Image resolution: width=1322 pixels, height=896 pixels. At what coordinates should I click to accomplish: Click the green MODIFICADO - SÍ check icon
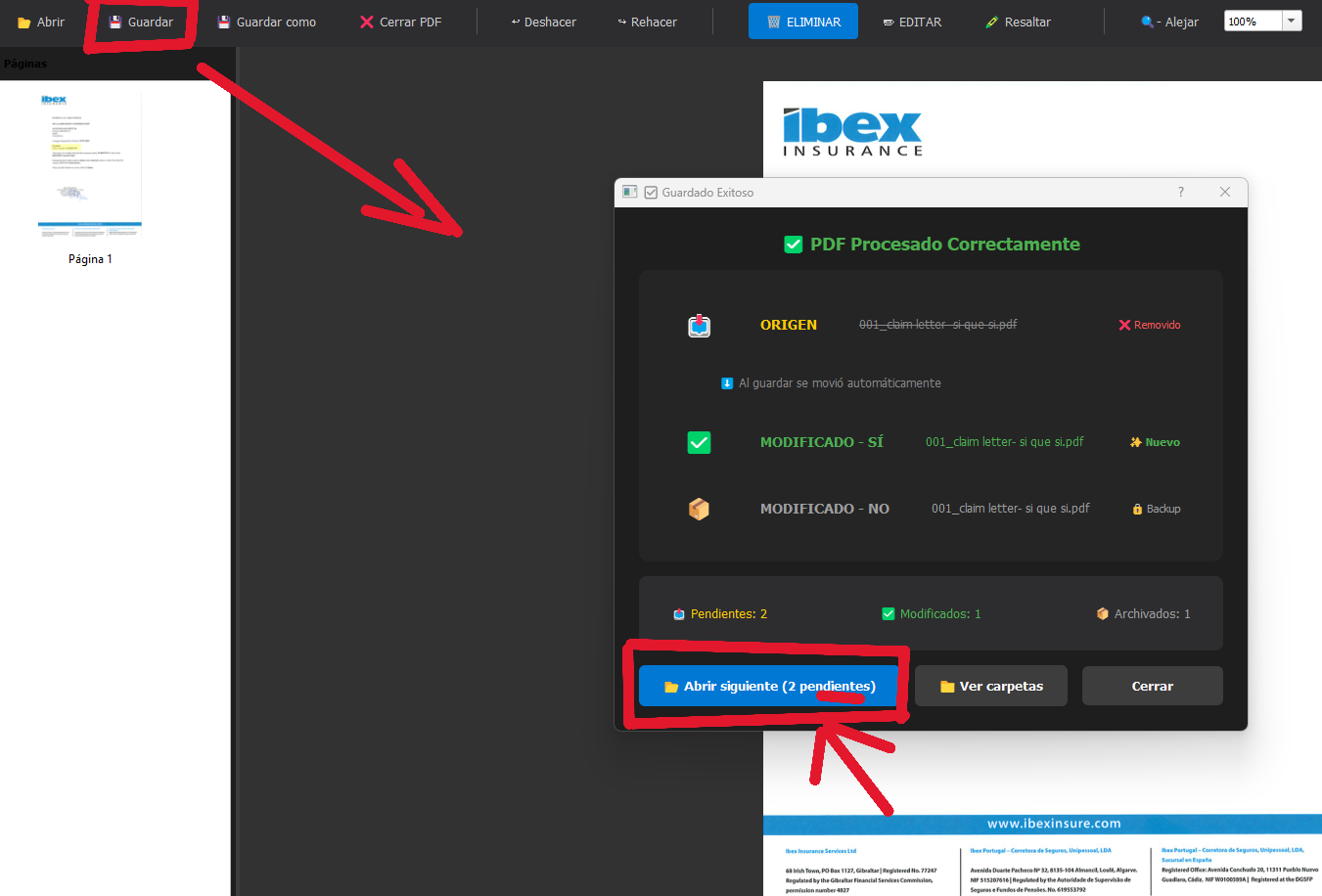pyautogui.click(x=699, y=442)
